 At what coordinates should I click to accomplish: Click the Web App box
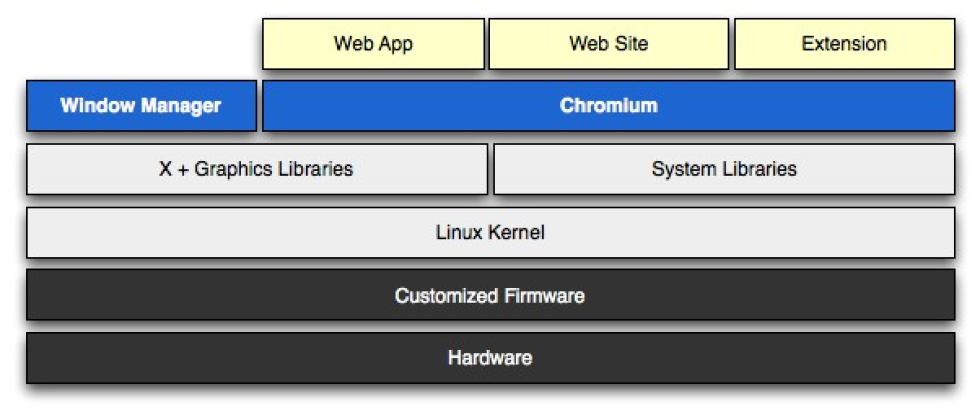(x=373, y=44)
